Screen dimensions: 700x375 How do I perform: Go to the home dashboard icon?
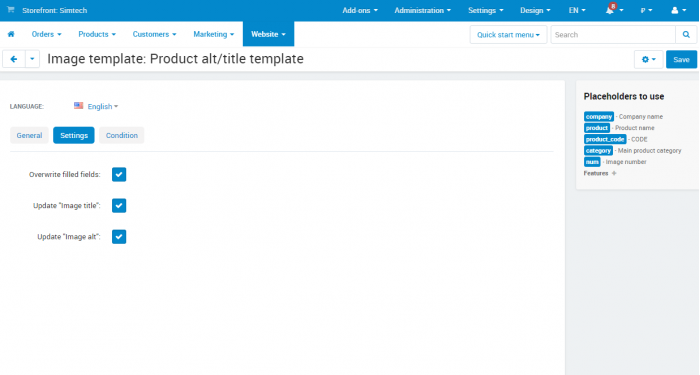click(x=11, y=34)
